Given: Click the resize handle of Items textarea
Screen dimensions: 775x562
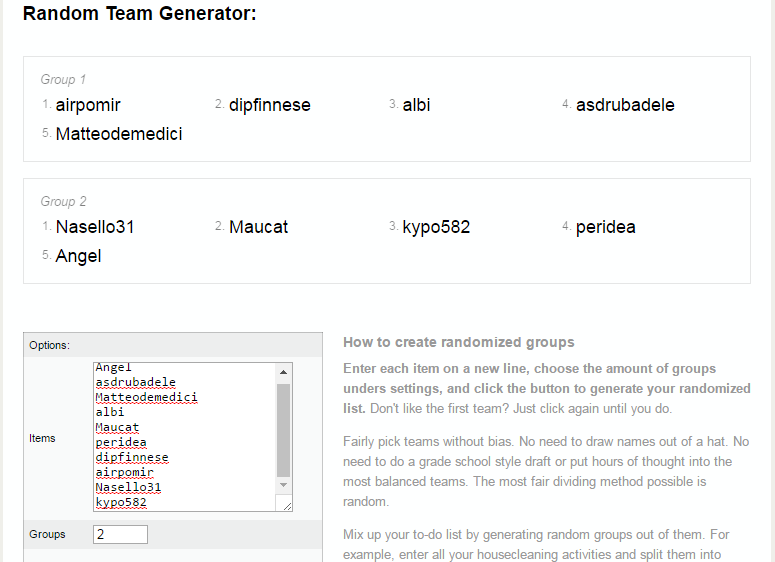Looking at the screenshot, I should (286, 506).
